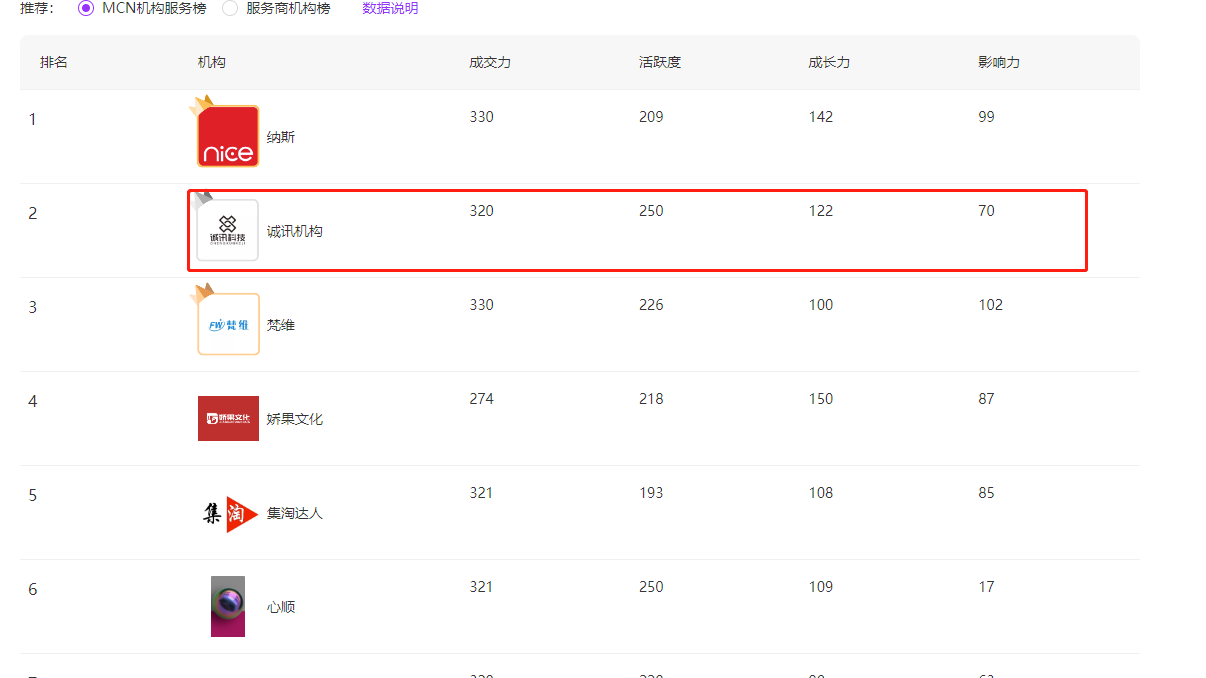
Task: Click 娇果文化's 影响力 value 87
Action: tap(987, 399)
